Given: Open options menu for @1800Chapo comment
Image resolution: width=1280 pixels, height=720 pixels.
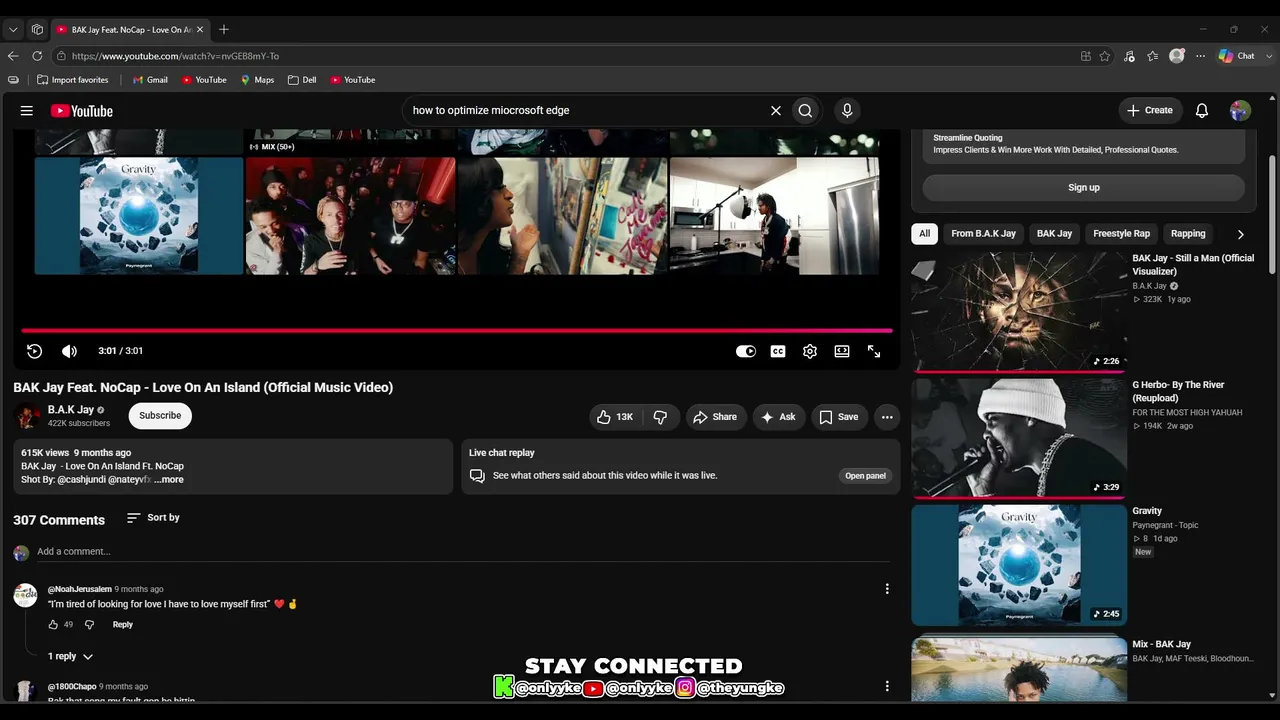Looking at the screenshot, I should [887, 686].
